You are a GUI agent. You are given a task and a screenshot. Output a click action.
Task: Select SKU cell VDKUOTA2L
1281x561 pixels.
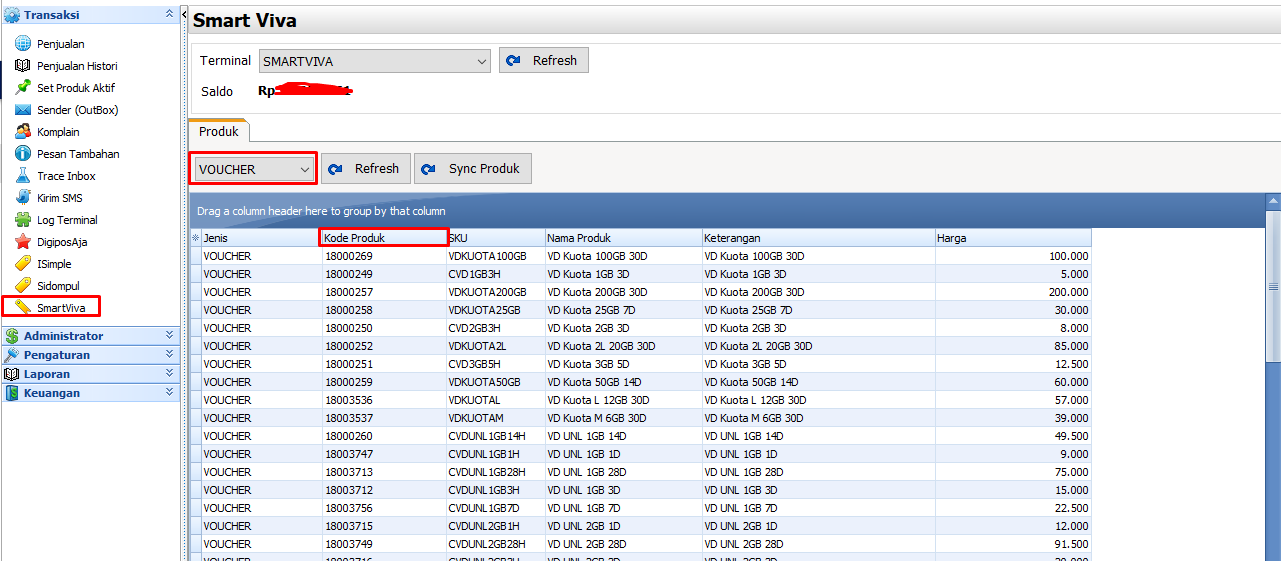click(x=496, y=346)
